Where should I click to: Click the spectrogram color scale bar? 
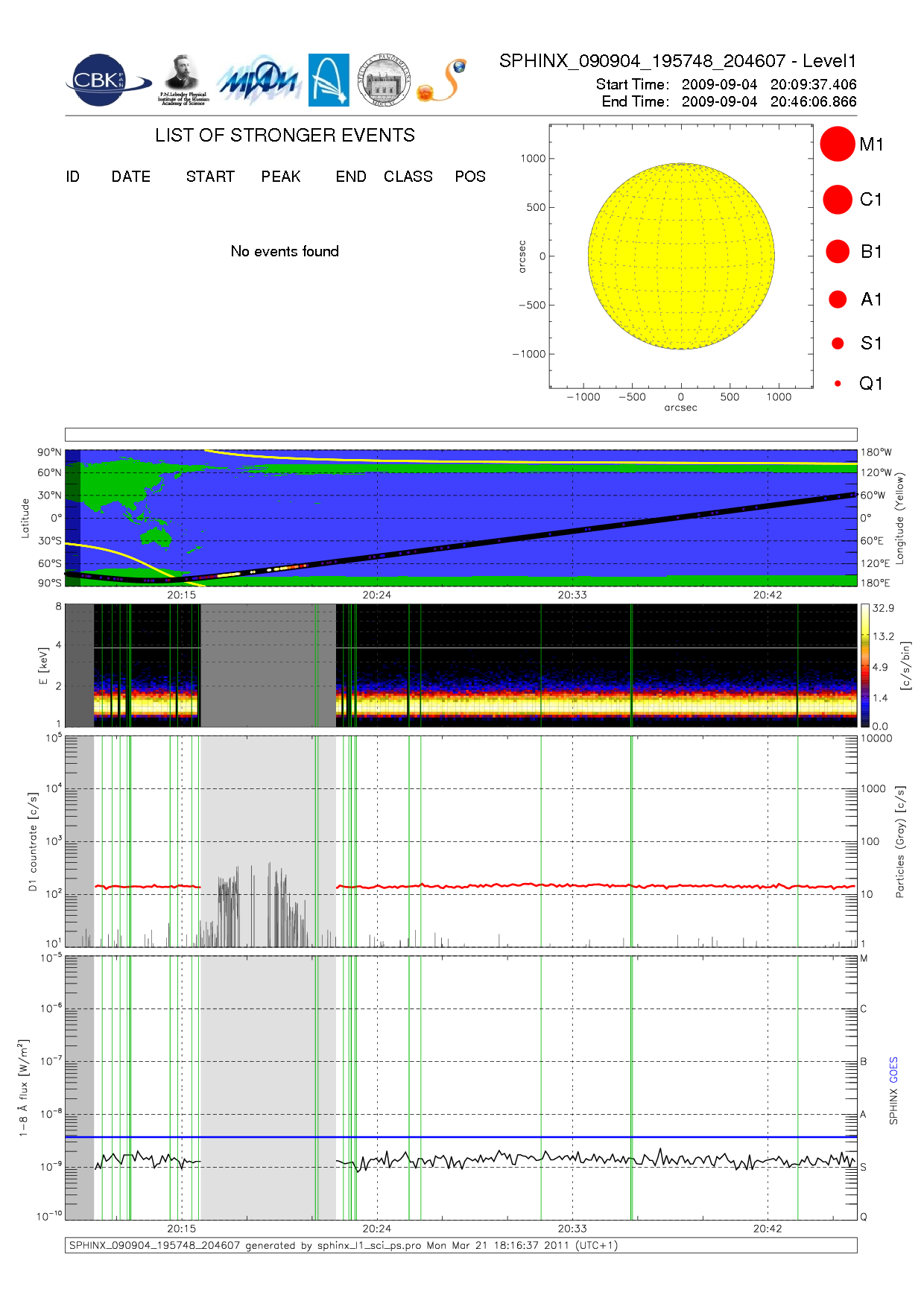[x=864, y=665]
